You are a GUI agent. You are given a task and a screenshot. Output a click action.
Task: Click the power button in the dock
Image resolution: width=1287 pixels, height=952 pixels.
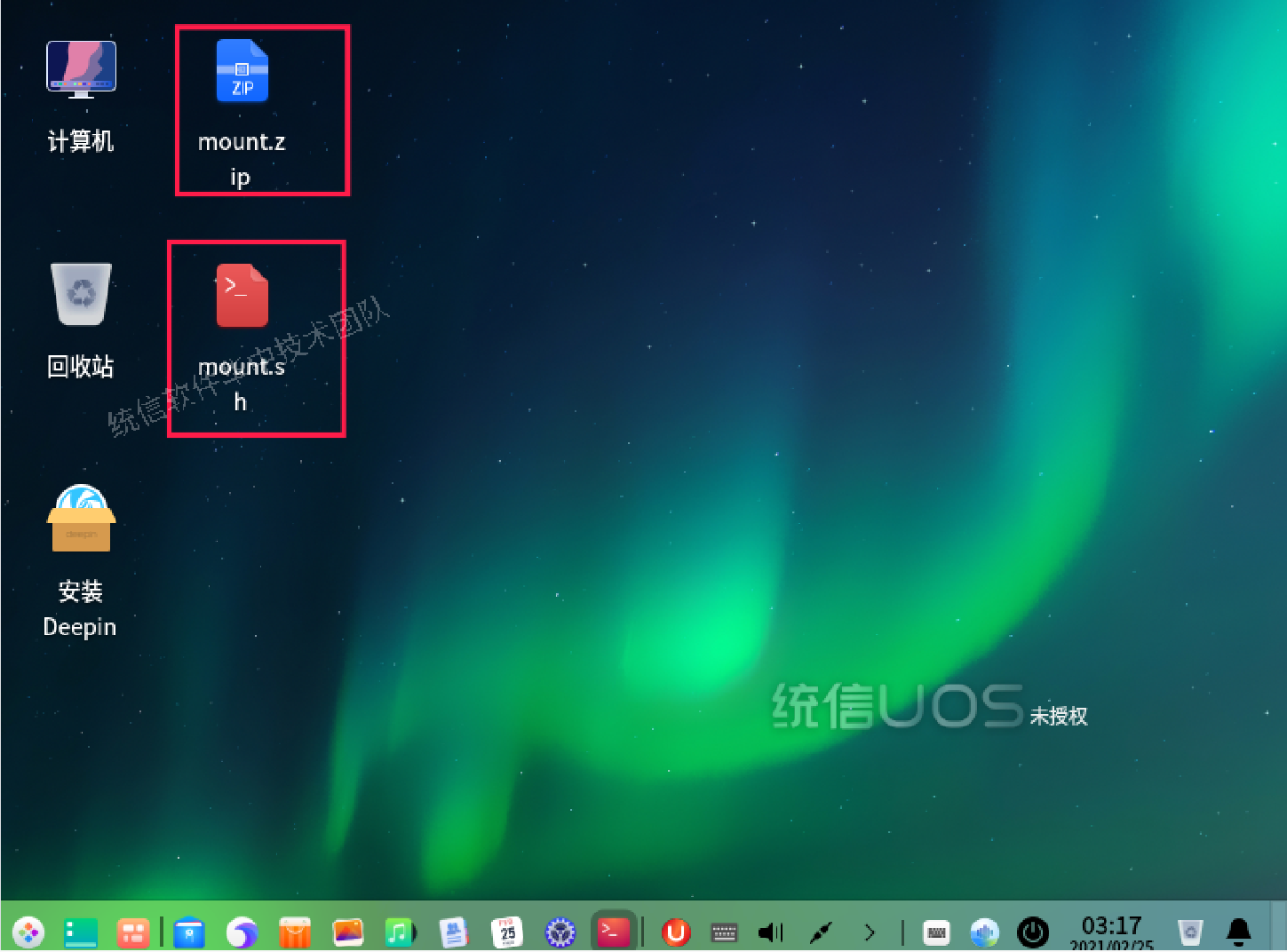click(x=1032, y=932)
